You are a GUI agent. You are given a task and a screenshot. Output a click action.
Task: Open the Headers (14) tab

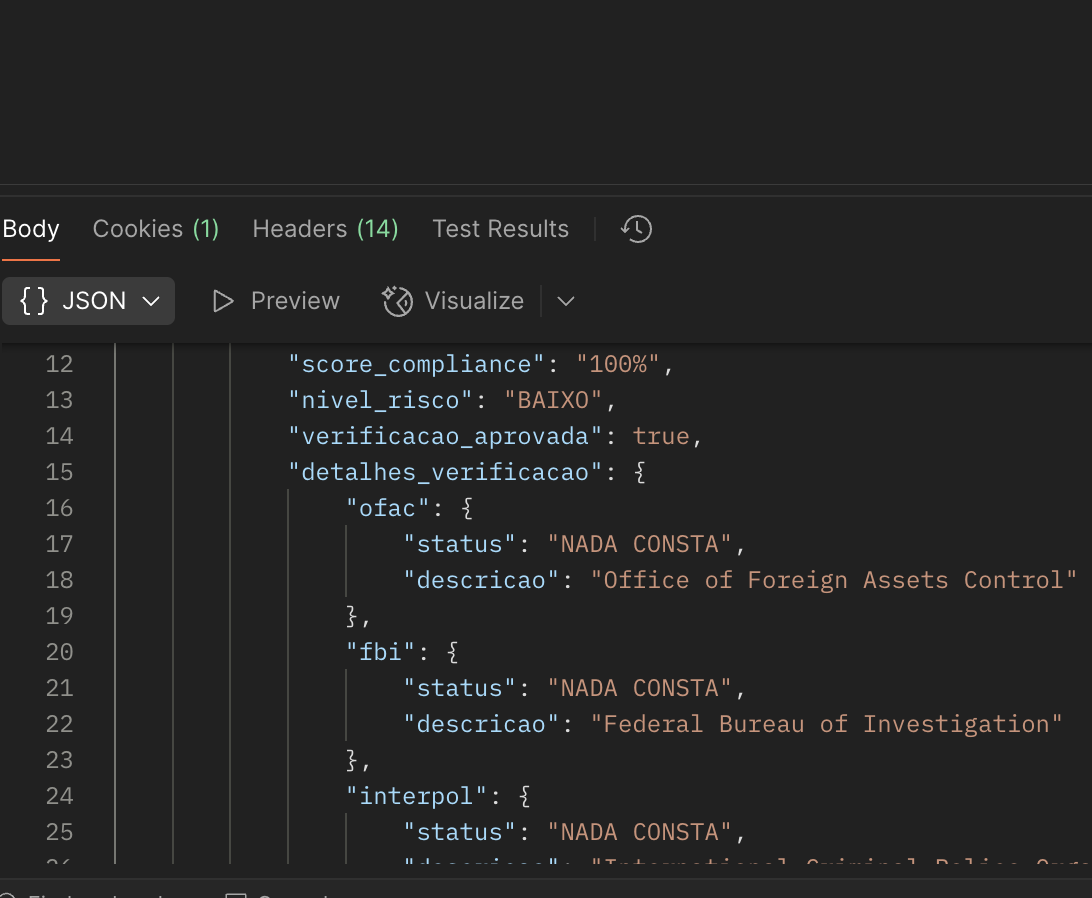click(x=325, y=229)
